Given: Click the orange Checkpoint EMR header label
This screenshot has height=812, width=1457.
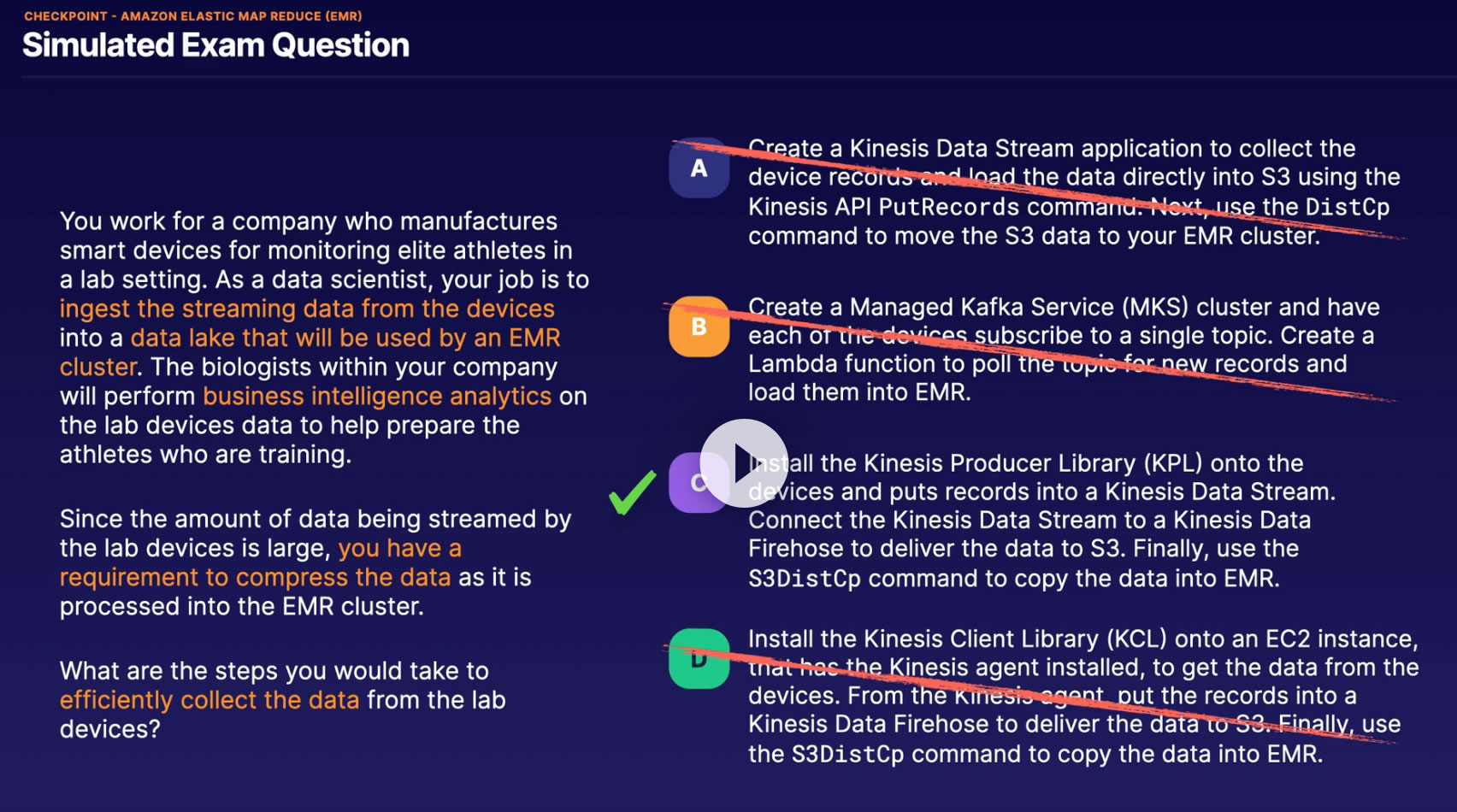Looking at the screenshot, I should pyautogui.click(x=193, y=16).
